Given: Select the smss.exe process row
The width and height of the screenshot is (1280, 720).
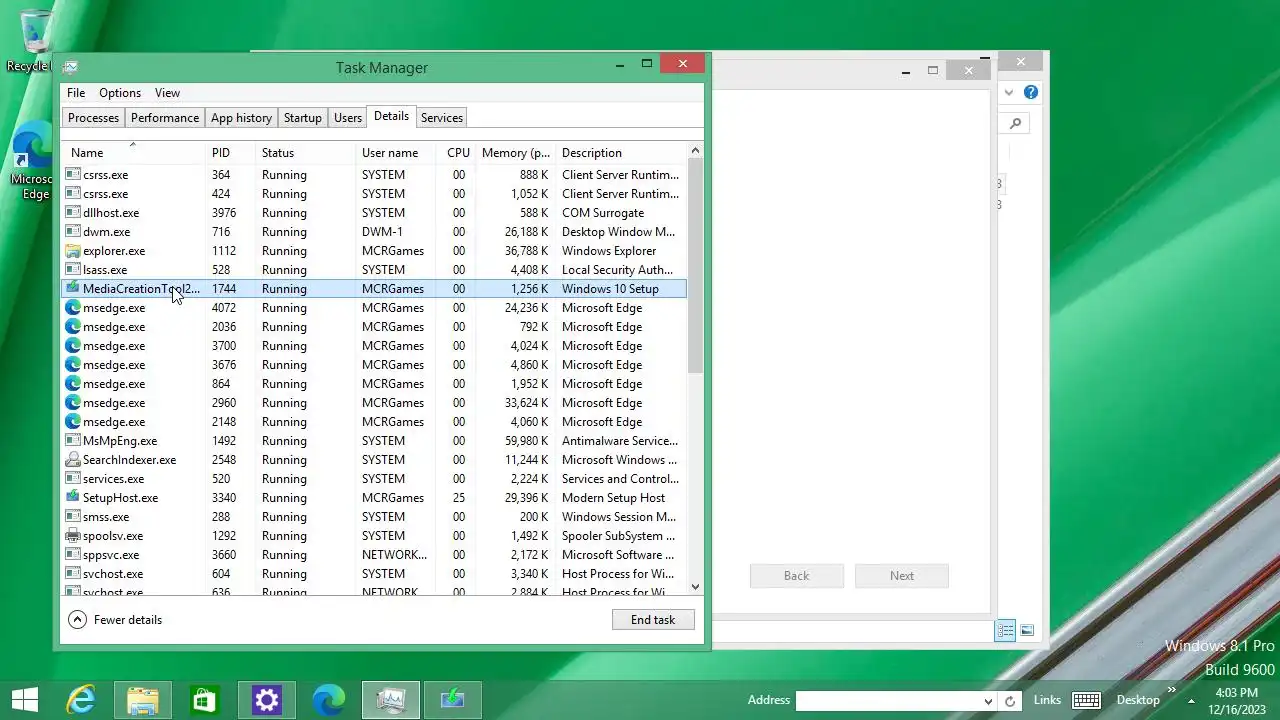Looking at the screenshot, I should [x=375, y=517].
